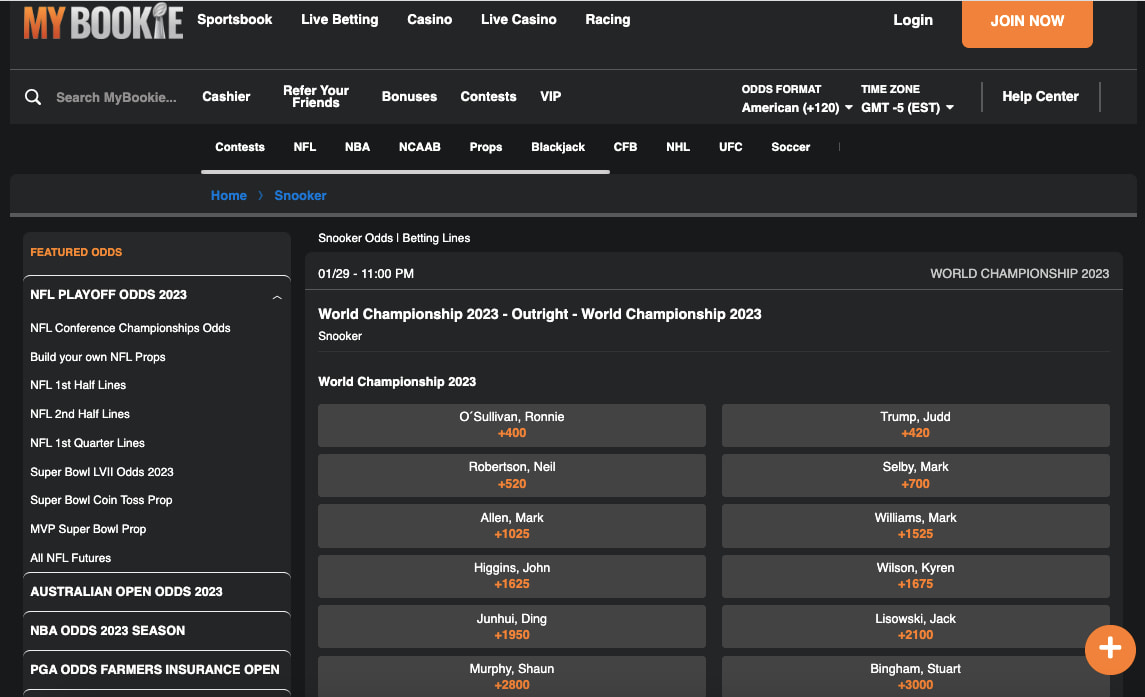Screen dimensions: 1145x697
Task: Expand Australian Open Odds 2023 section
Action: [127, 591]
